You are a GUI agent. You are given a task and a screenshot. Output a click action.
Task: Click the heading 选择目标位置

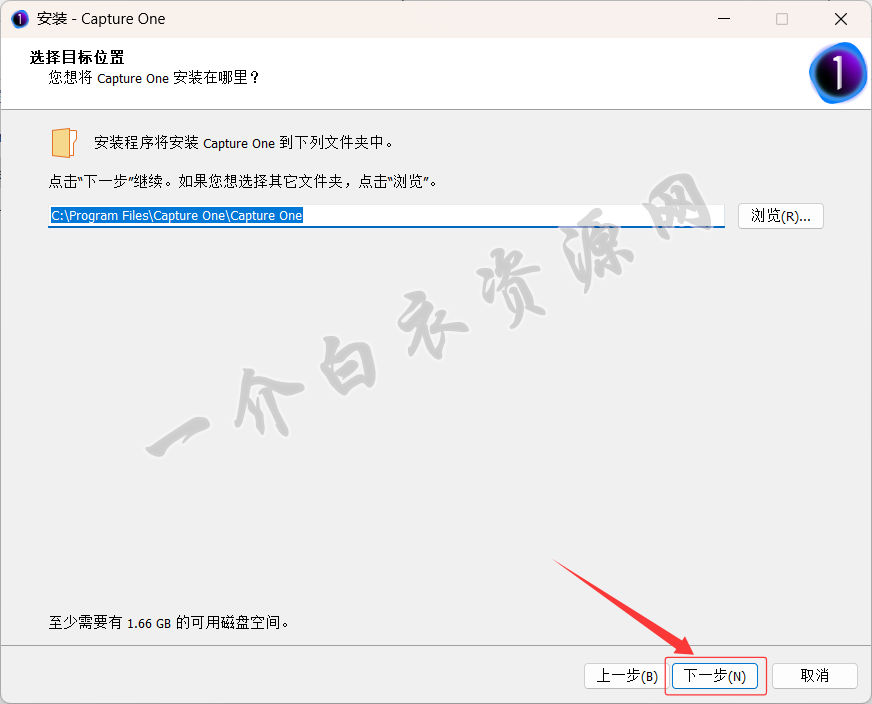tap(77, 57)
